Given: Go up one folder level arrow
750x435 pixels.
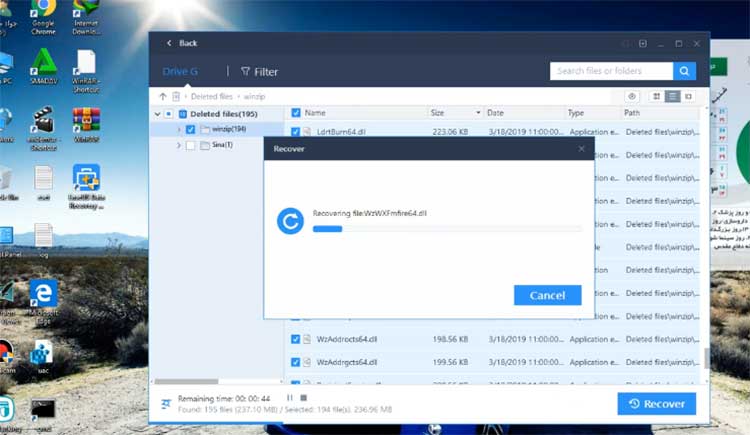Looking at the screenshot, I should pyautogui.click(x=163, y=96).
